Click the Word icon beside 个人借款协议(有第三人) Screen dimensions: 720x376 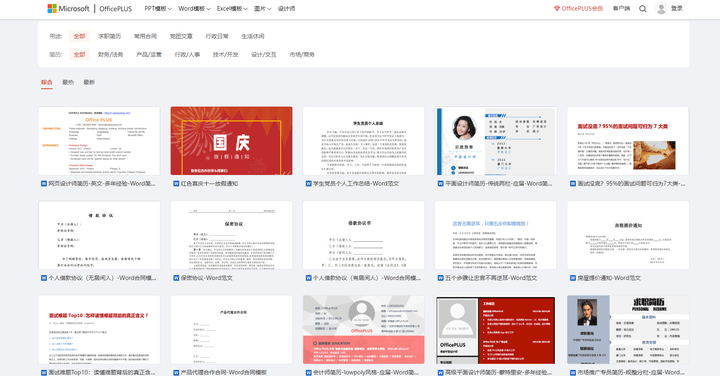click(x=309, y=278)
